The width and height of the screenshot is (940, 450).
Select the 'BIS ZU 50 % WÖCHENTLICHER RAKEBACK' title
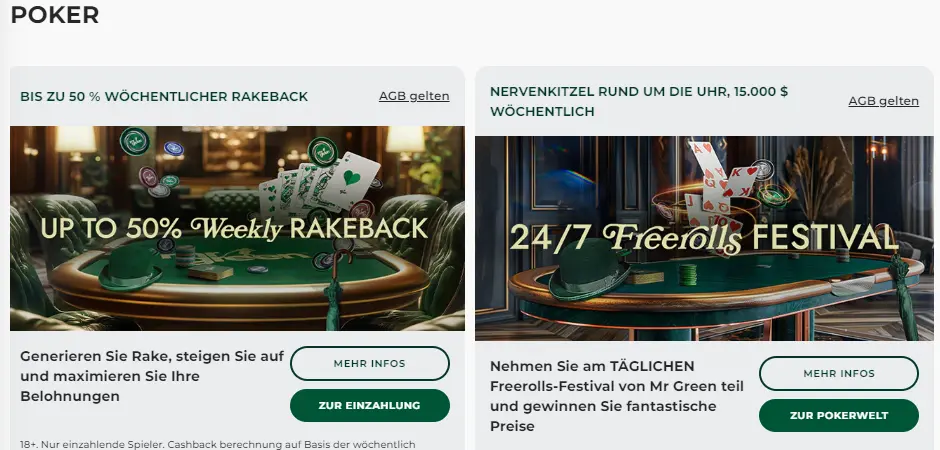(x=164, y=96)
